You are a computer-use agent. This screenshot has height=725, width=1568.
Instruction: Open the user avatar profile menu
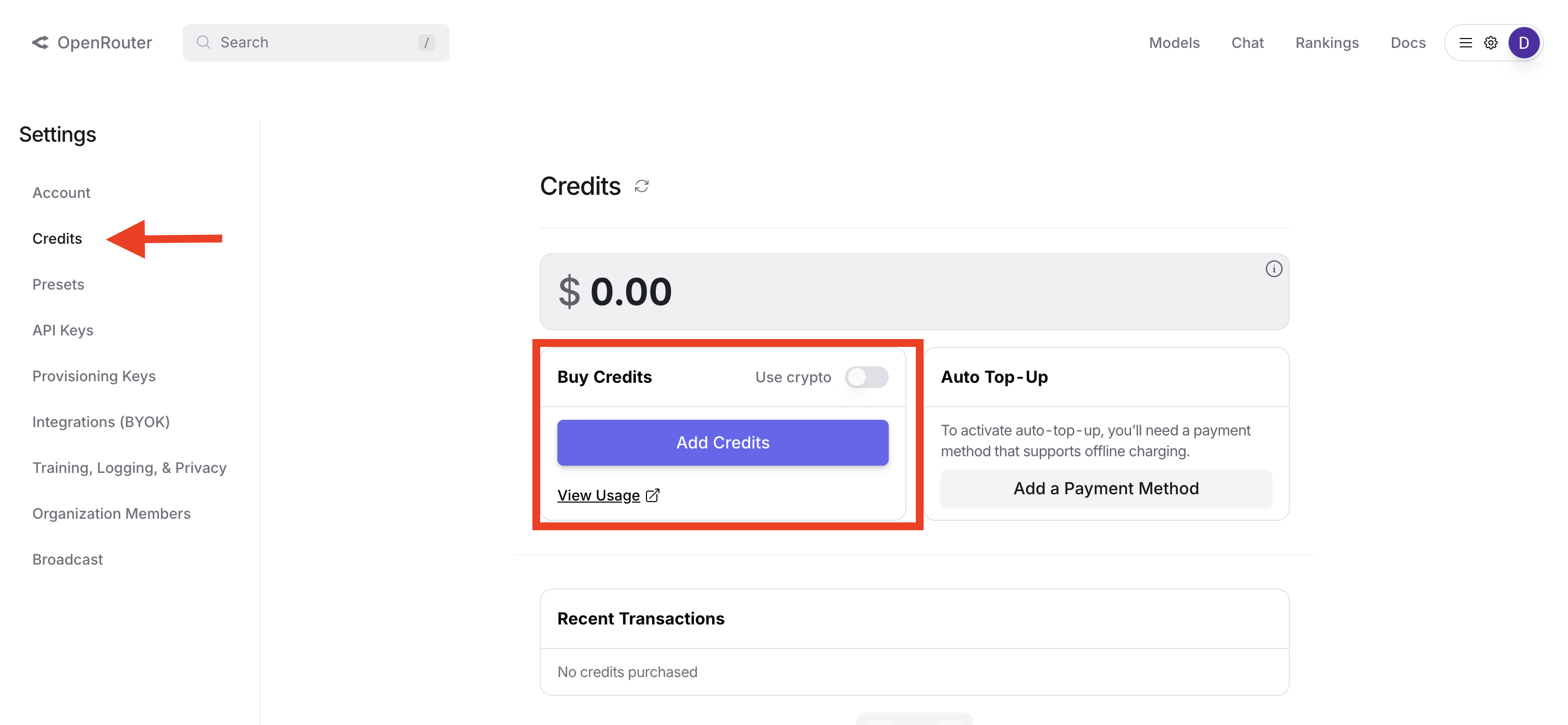[x=1524, y=43]
